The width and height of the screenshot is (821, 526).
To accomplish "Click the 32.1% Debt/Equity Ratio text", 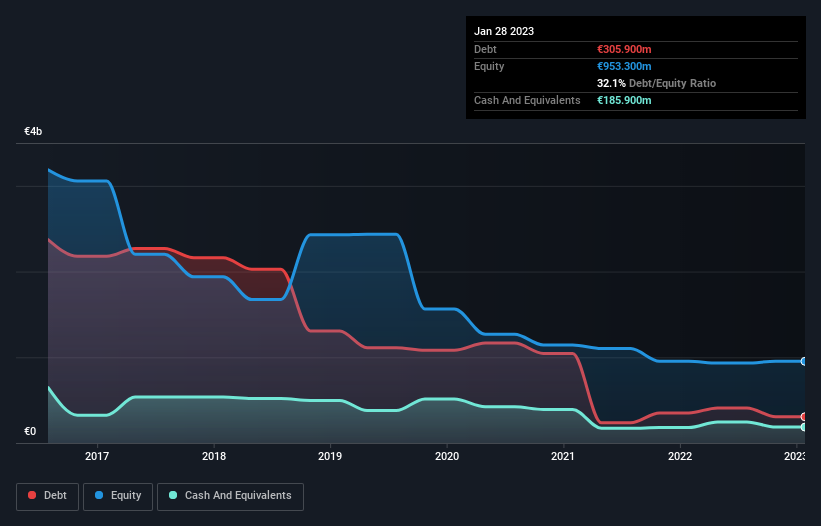I will click(x=656, y=83).
